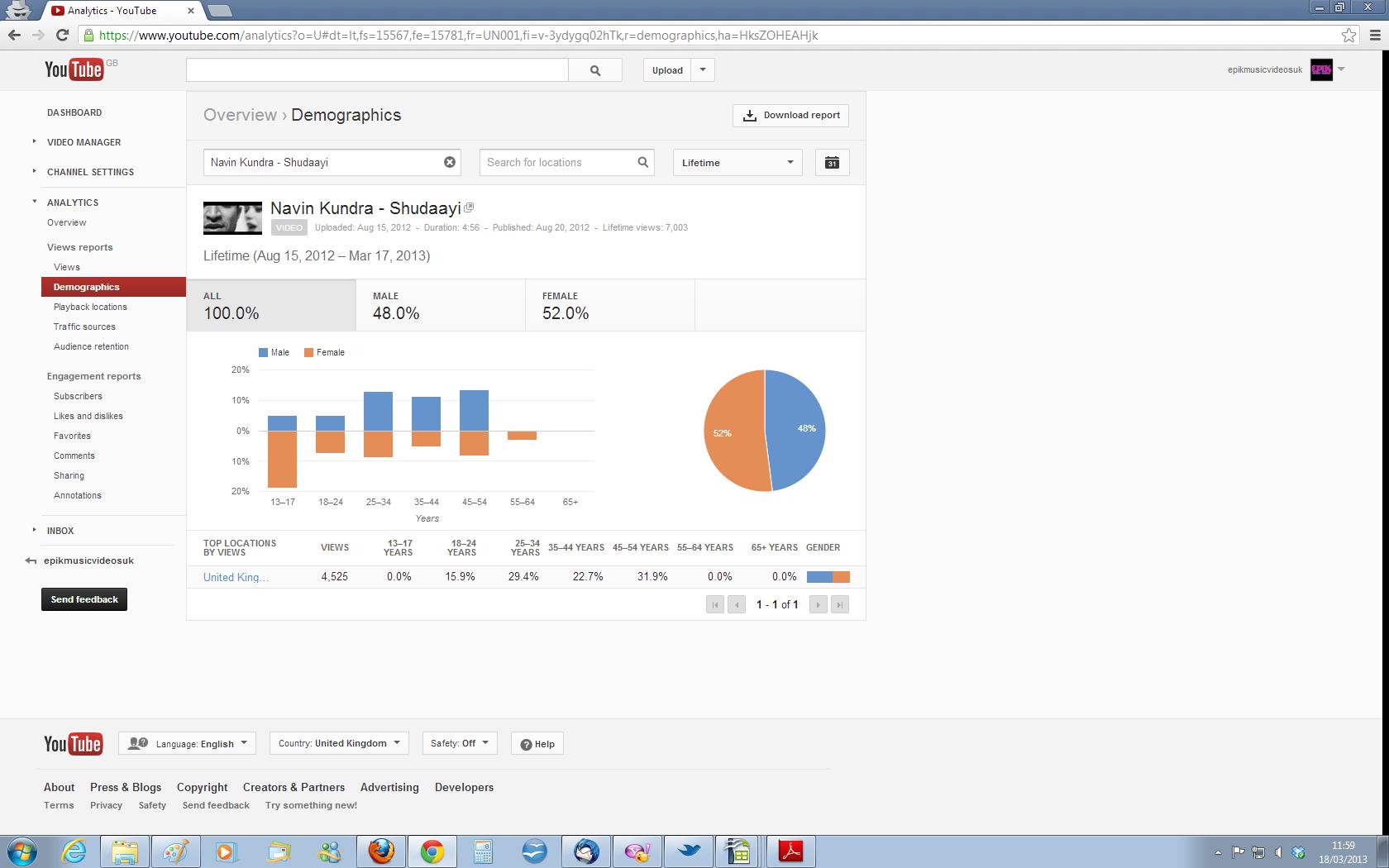Expand the Upload dropdown arrow
1389x868 pixels.
click(x=703, y=70)
